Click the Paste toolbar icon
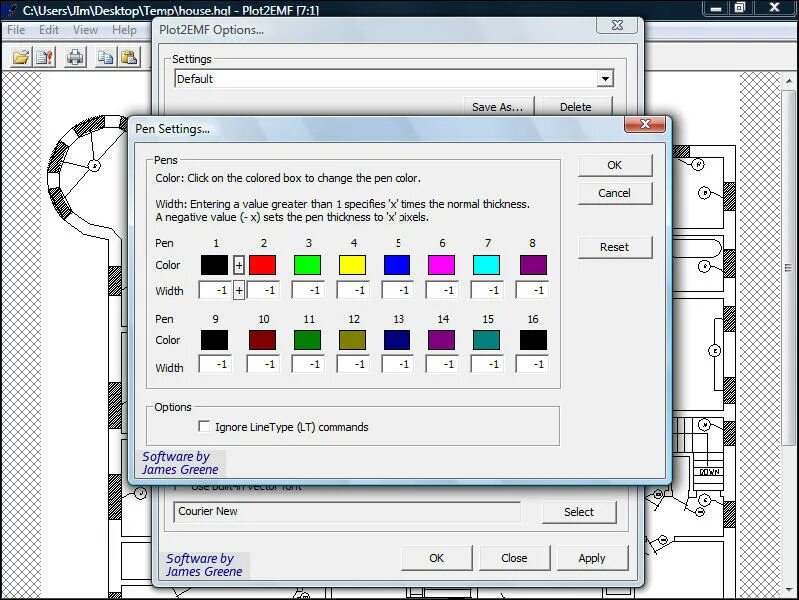Screen dimensions: 799x600 129,57
